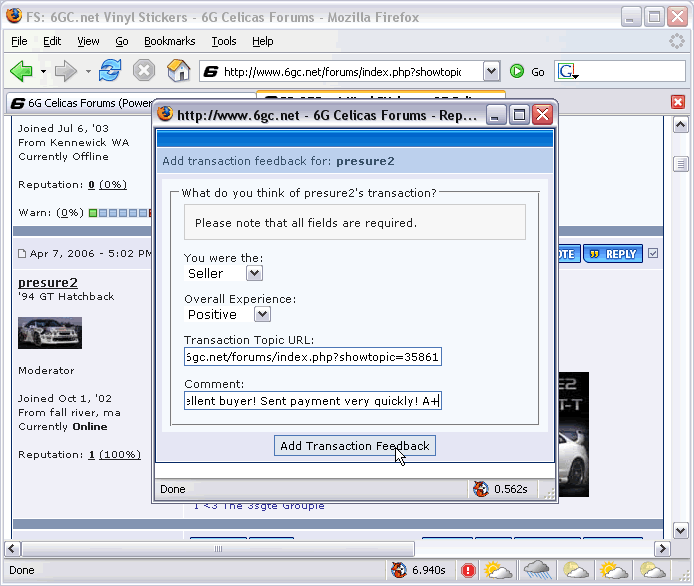This screenshot has width=694, height=586.
Task: Click the site favicon in address bar
Action: (211, 72)
